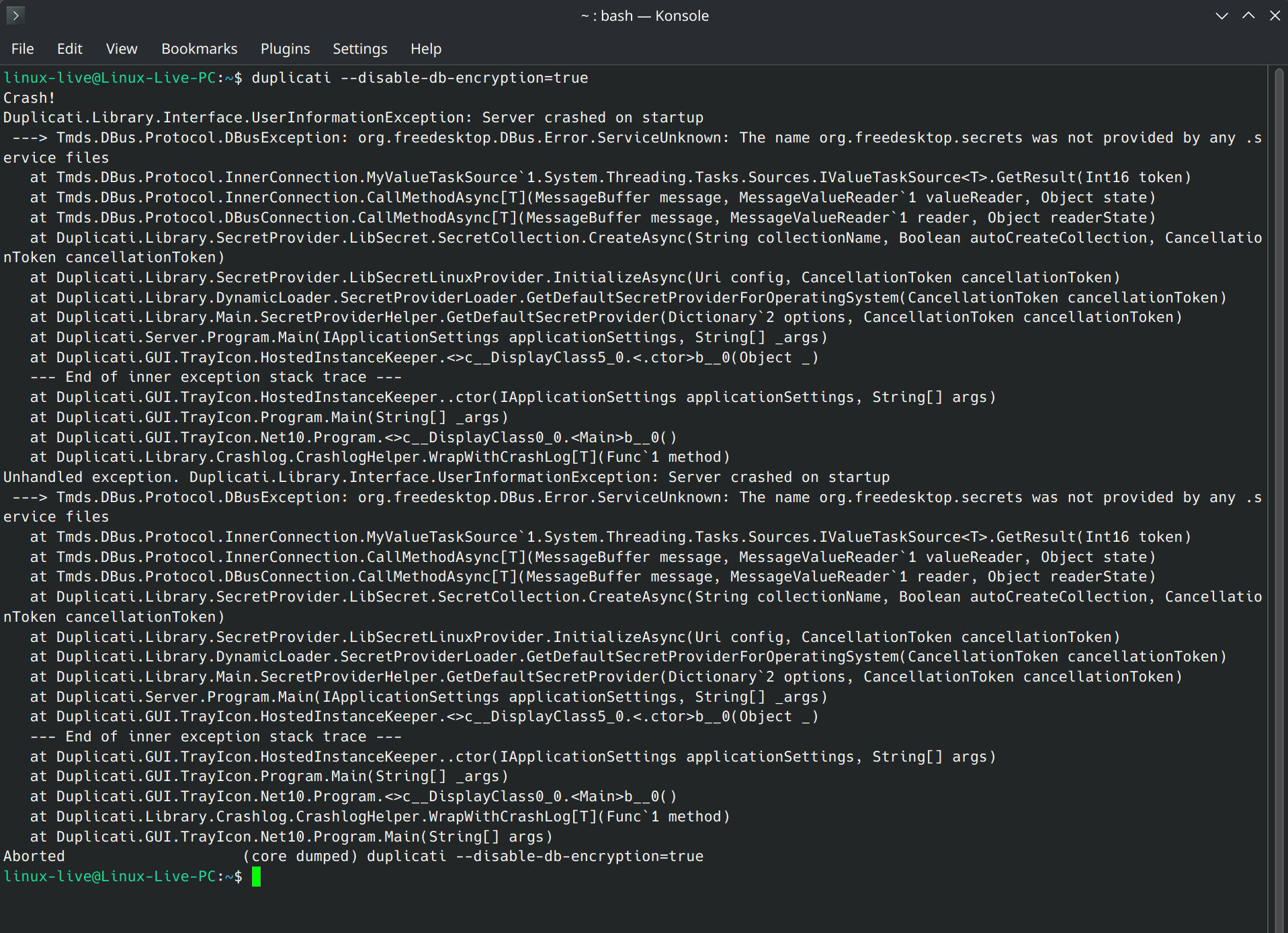Click the 'Aborted' text near the bottom

[34, 856]
